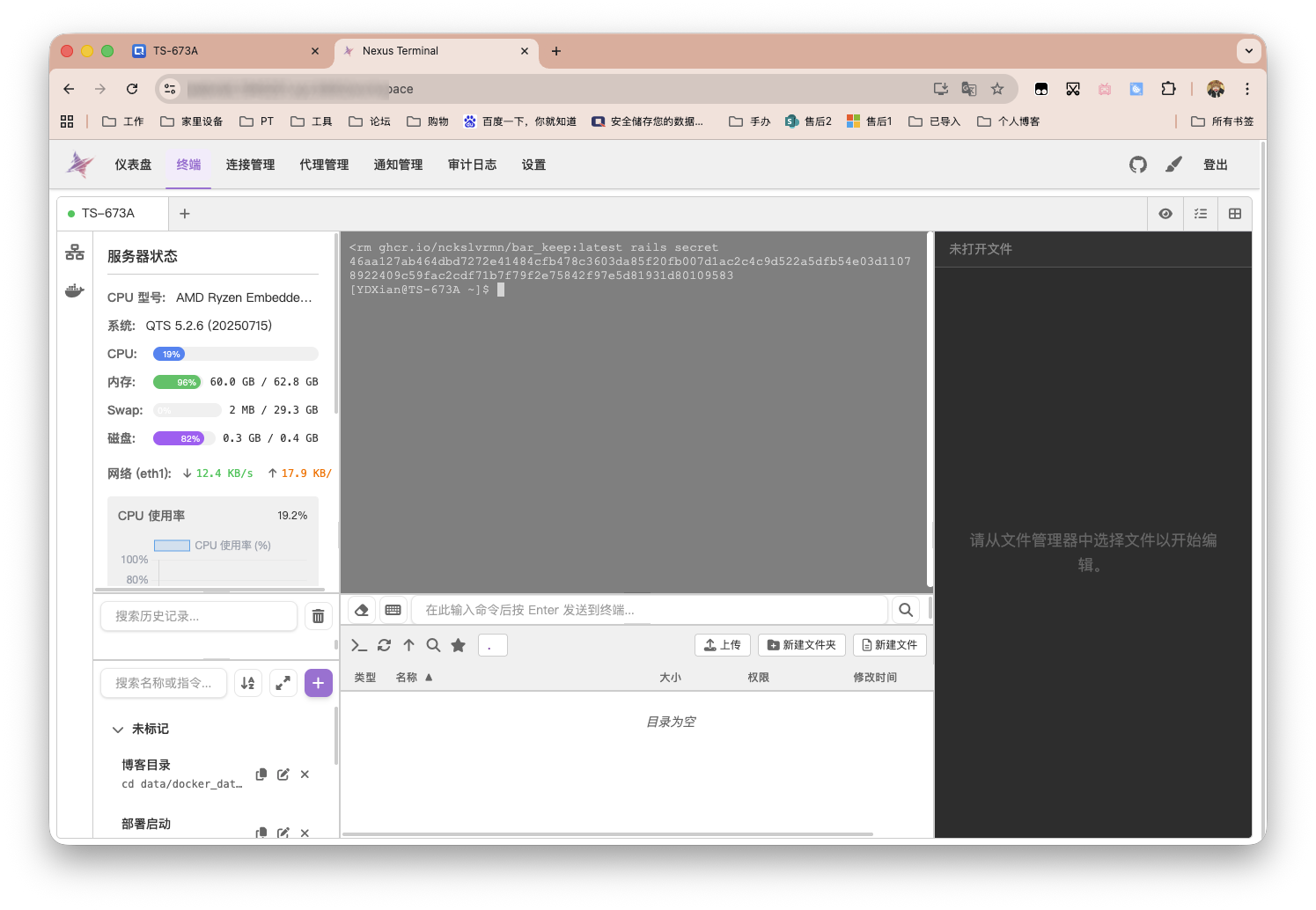Star the current path with the favorite icon
The height and width of the screenshot is (910, 1316).
point(458,645)
